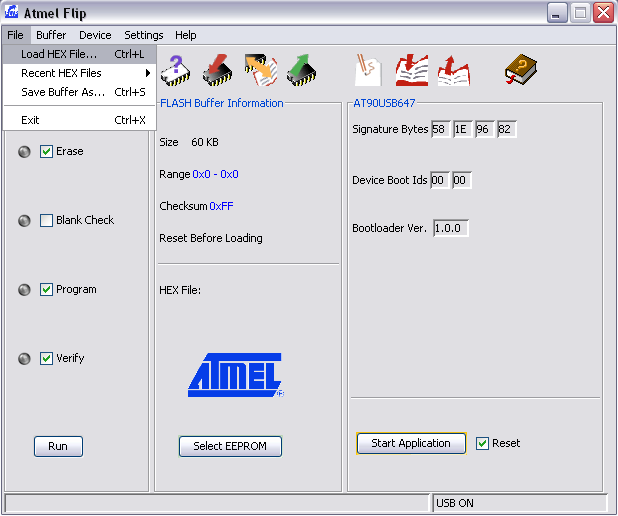The height and width of the screenshot is (516, 618).
Task: Click the Edit Buffer toolbar icon
Action: (x=368, y=70)
